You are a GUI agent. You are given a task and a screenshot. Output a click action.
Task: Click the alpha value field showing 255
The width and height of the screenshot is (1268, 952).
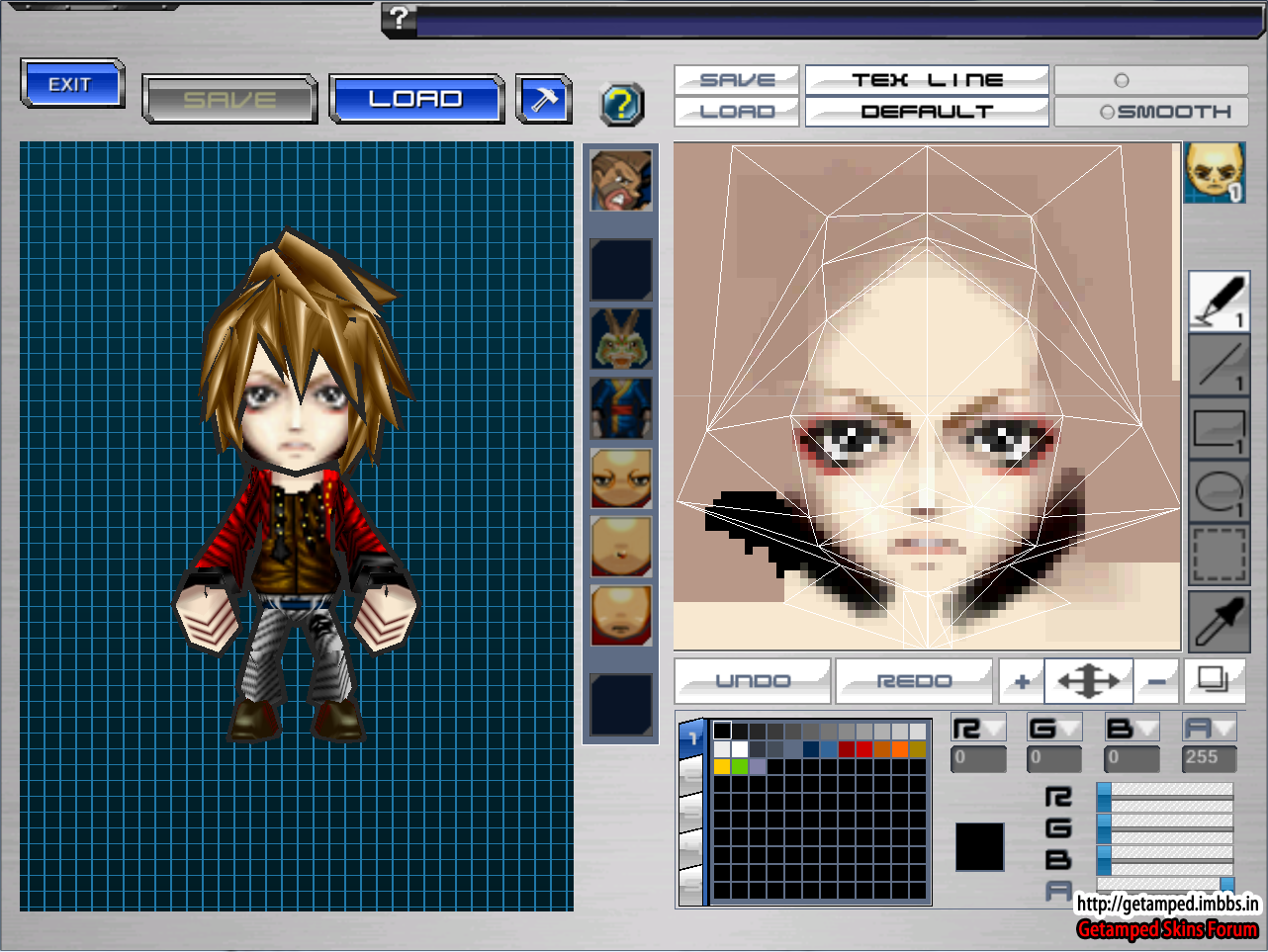click(x=1210, y=758)
